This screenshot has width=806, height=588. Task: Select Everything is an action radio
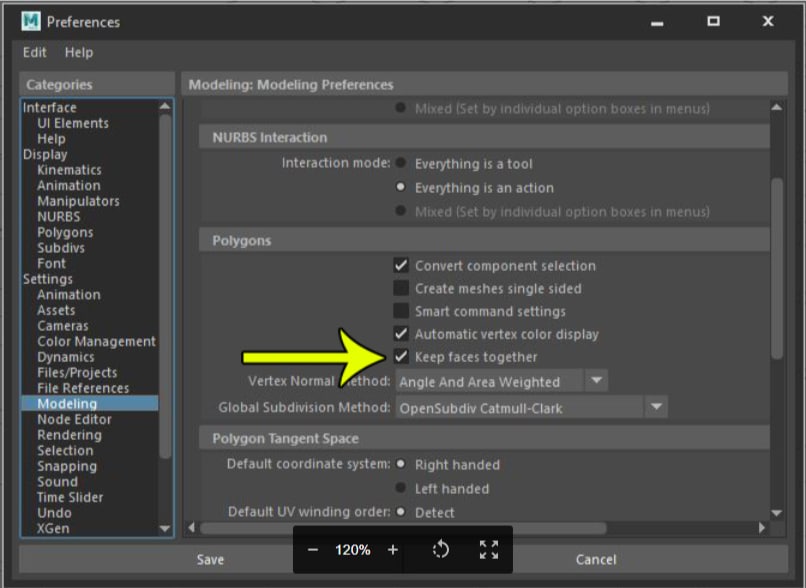click(400, 187)
